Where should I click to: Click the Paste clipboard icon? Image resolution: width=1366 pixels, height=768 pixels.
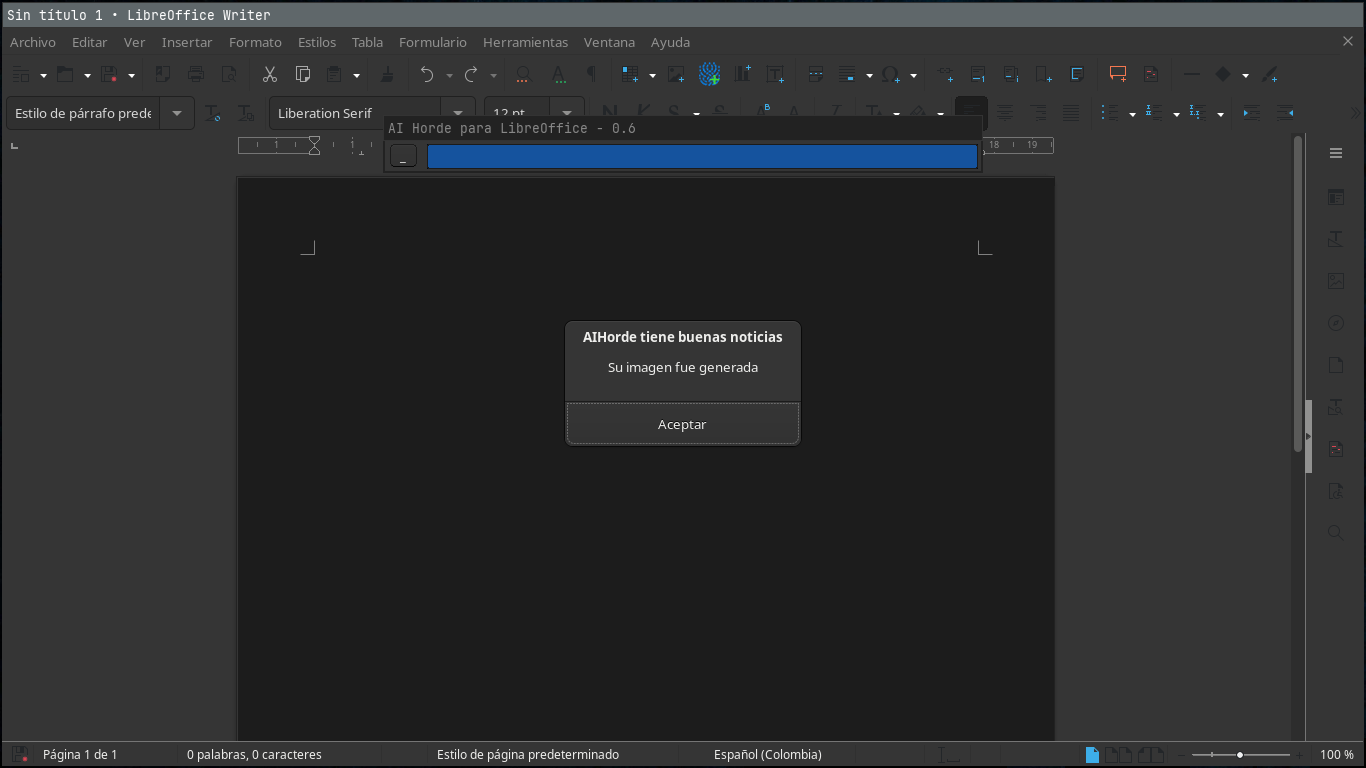(x=335, y=74)
